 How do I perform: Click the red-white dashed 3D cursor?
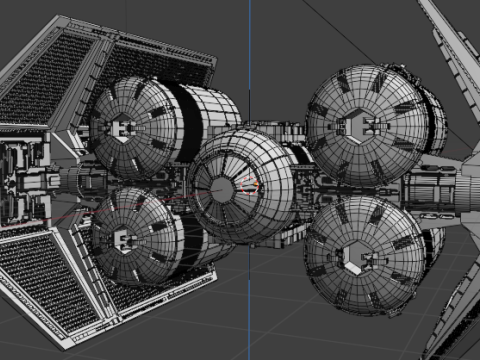(x=249, y=186)
